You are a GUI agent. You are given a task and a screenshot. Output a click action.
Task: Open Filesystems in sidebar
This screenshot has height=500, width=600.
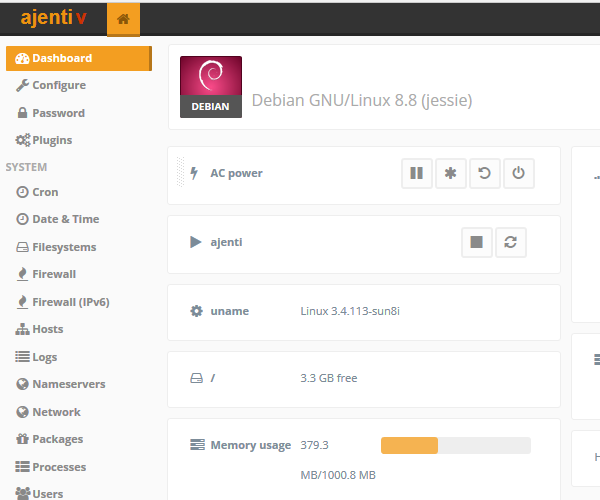[56, 247]
